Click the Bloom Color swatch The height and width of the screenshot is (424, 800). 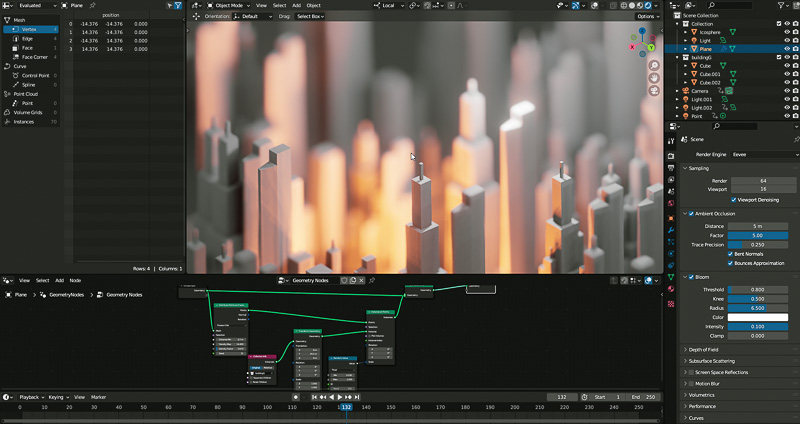[x=758, y=317]
